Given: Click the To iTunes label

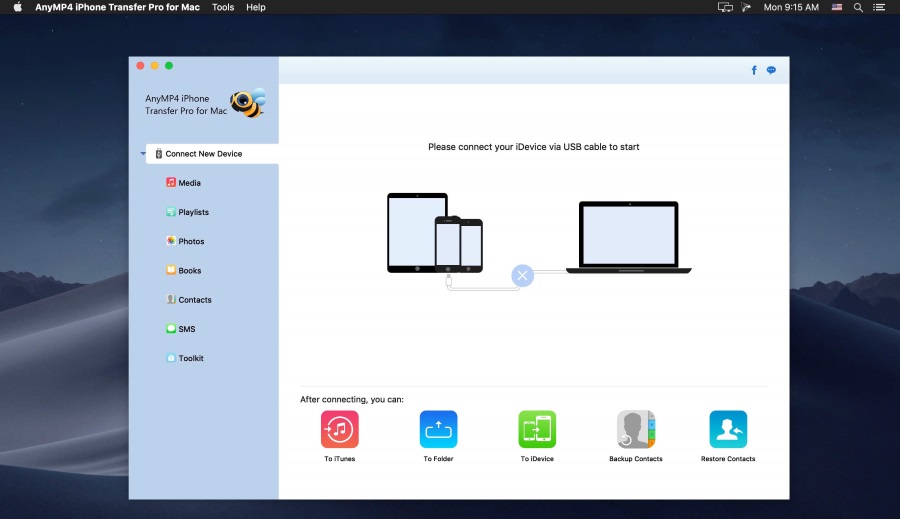Looking at the screenshot, I should [x=339, y=459].
